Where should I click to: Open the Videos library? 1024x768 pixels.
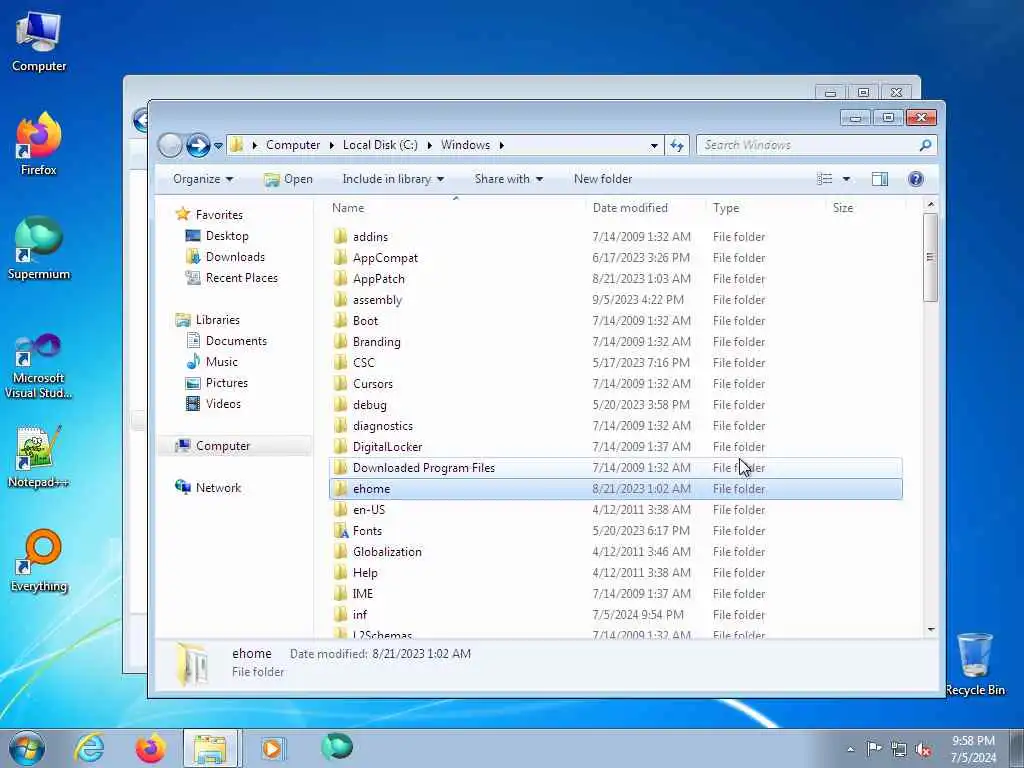pyautogui.click(x=223, y=404)
